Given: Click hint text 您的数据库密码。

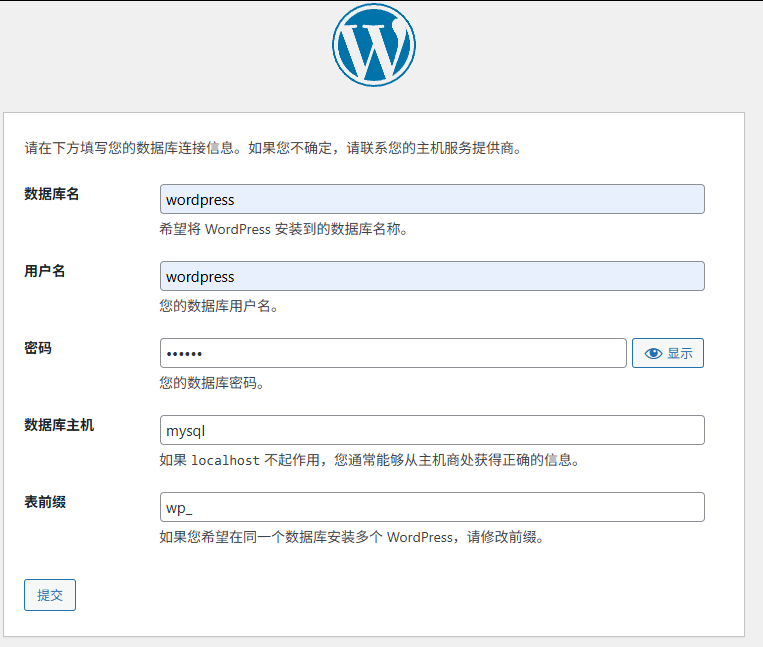Looking at the screenshot, I should click(x=212, y=383).
